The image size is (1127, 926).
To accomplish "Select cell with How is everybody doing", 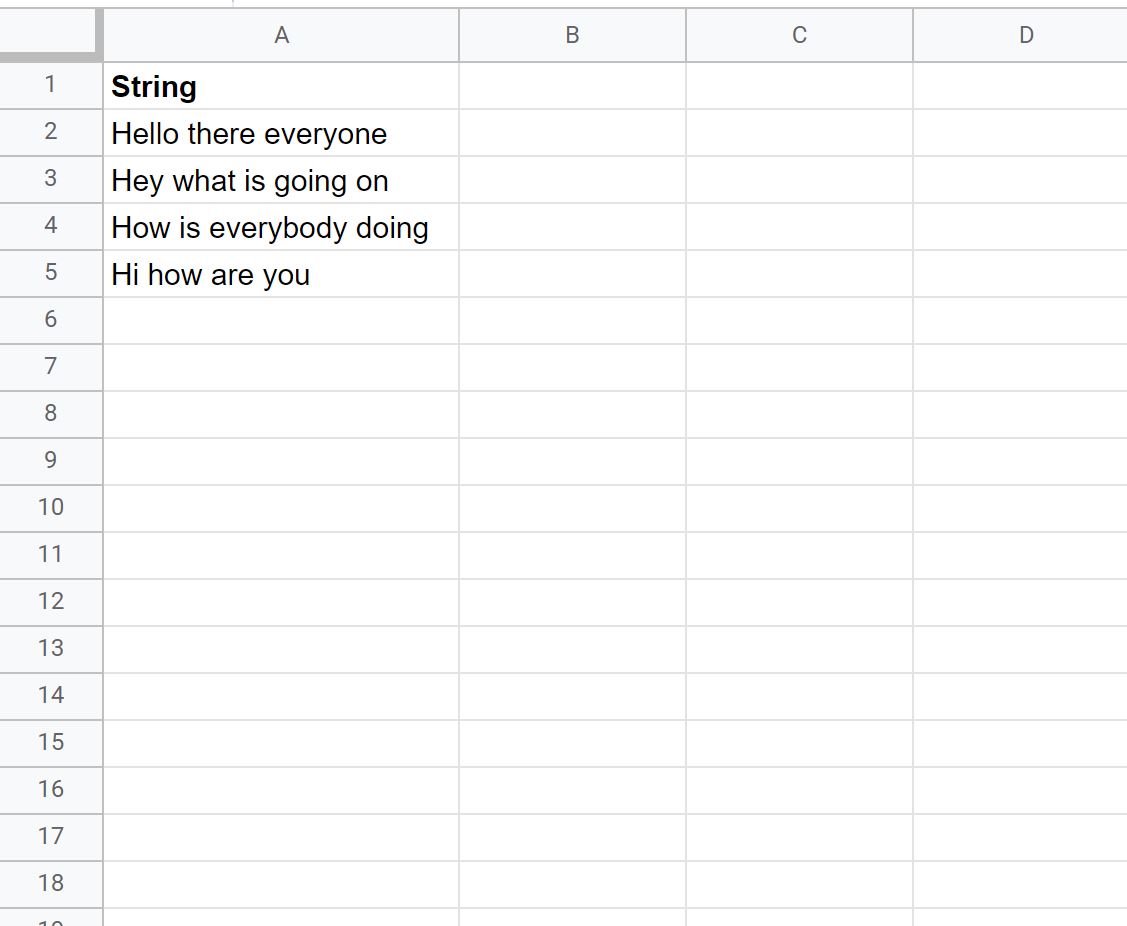I will coord(281,227).
